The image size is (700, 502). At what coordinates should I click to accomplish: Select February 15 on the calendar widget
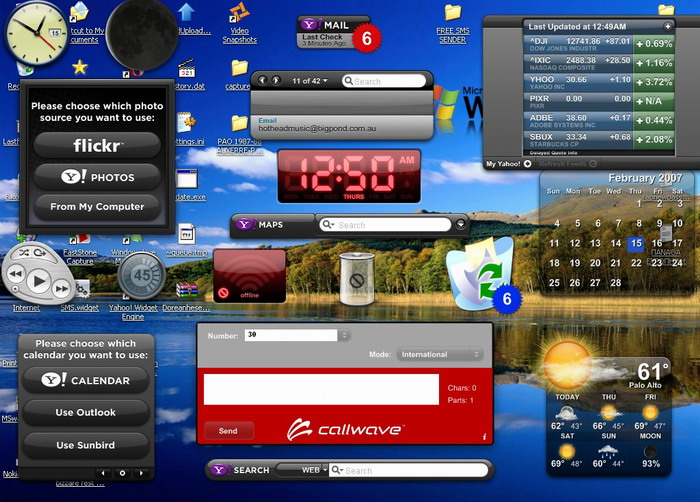(x=635, y=243)
